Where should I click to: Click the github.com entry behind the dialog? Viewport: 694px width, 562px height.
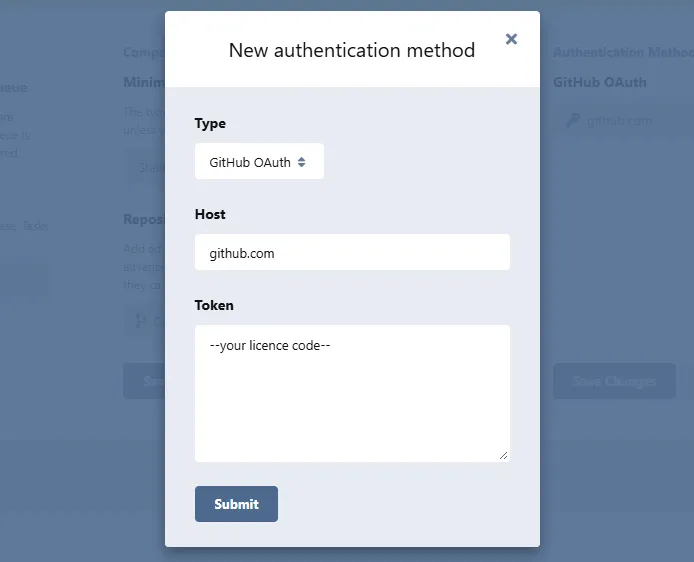pos(619,120)
